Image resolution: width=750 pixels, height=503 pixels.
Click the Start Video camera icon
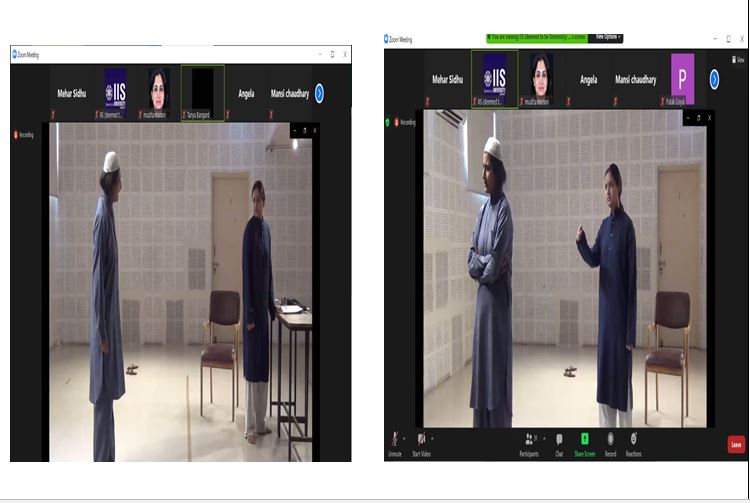tap(421, 440)
